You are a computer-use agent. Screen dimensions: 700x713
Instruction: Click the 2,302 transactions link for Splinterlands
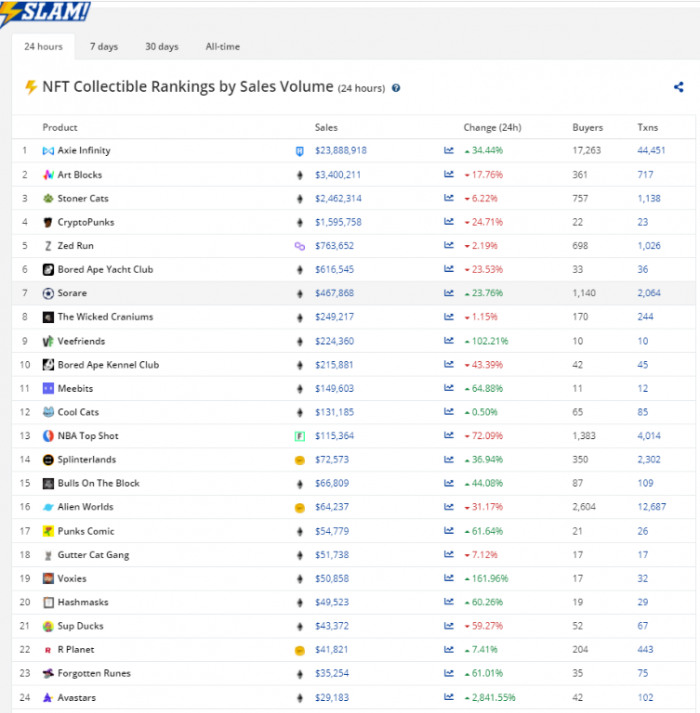[x=649, y=460]
